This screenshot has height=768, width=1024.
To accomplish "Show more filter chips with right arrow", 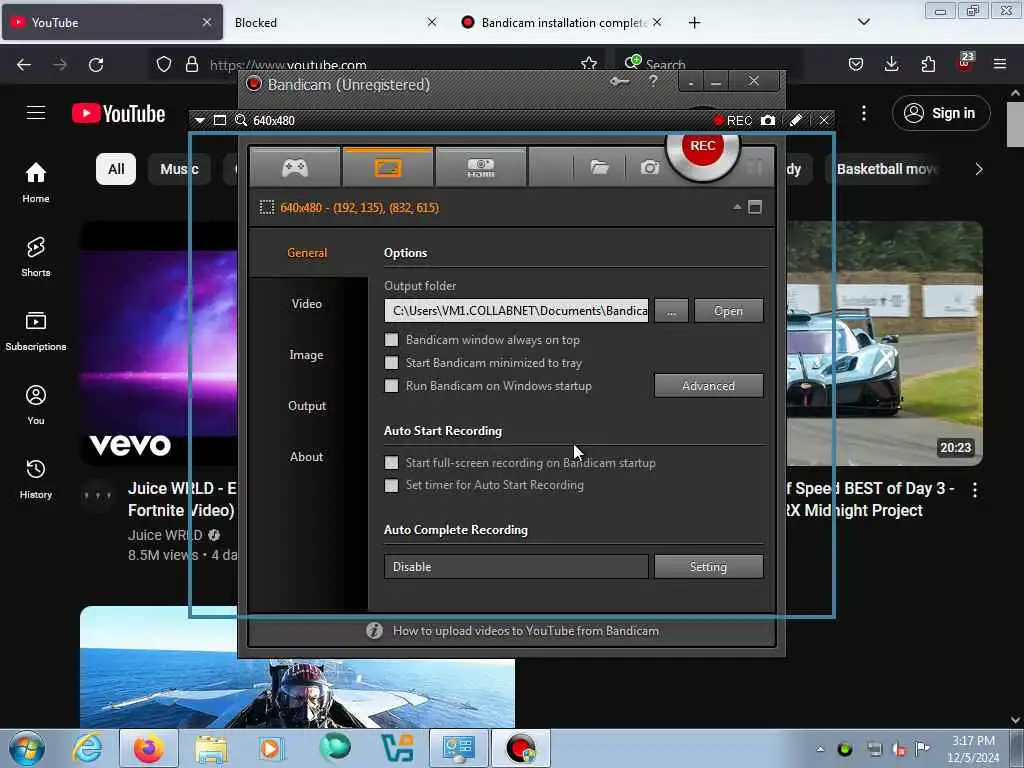I will tap(978, 169).
